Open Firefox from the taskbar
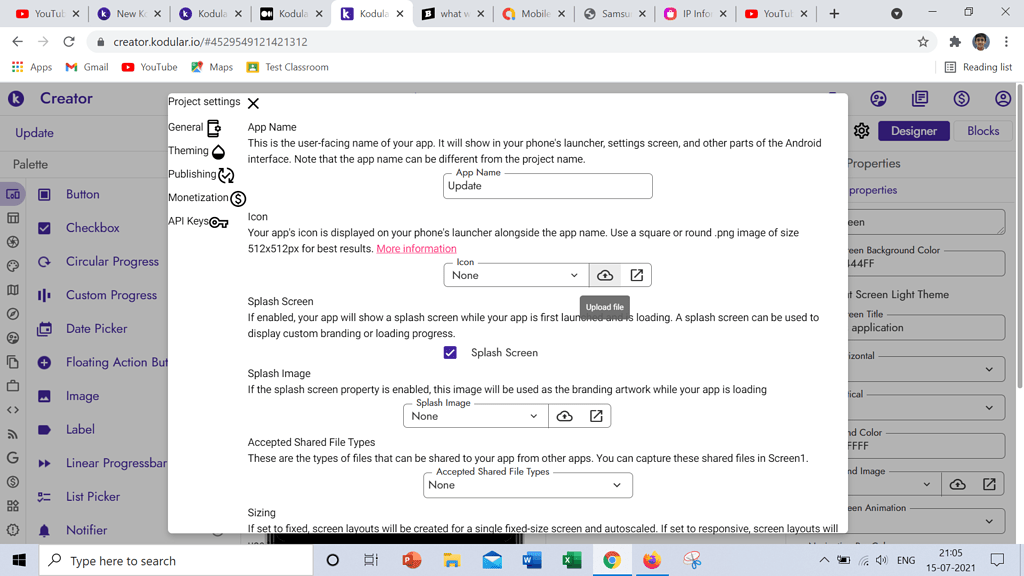The height and width of the screenshot is (576, 1024). pos(652,560)
